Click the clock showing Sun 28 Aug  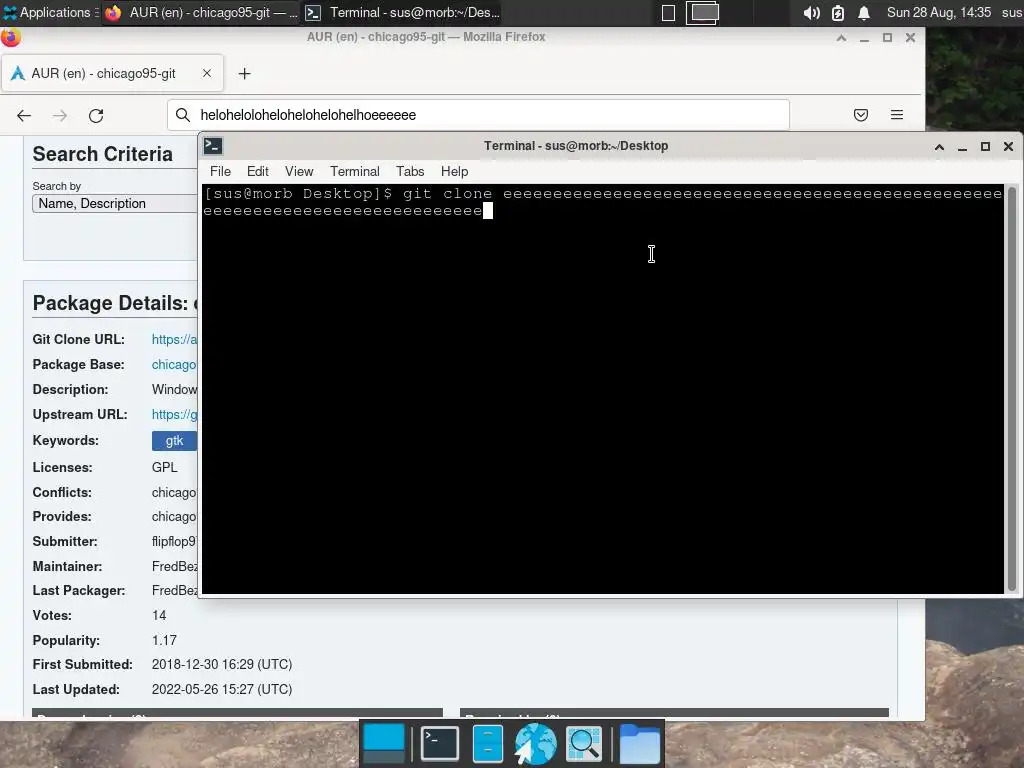point(938,12)
